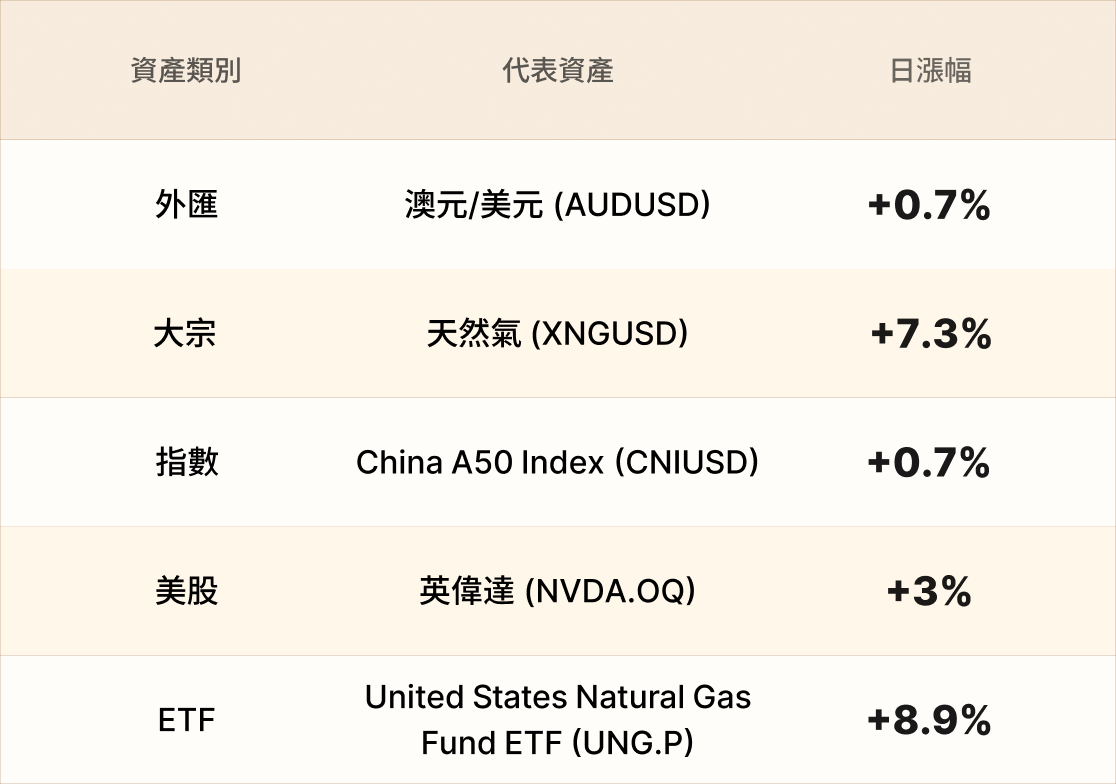Click the +3% daily change value

(x=929, y=592)
